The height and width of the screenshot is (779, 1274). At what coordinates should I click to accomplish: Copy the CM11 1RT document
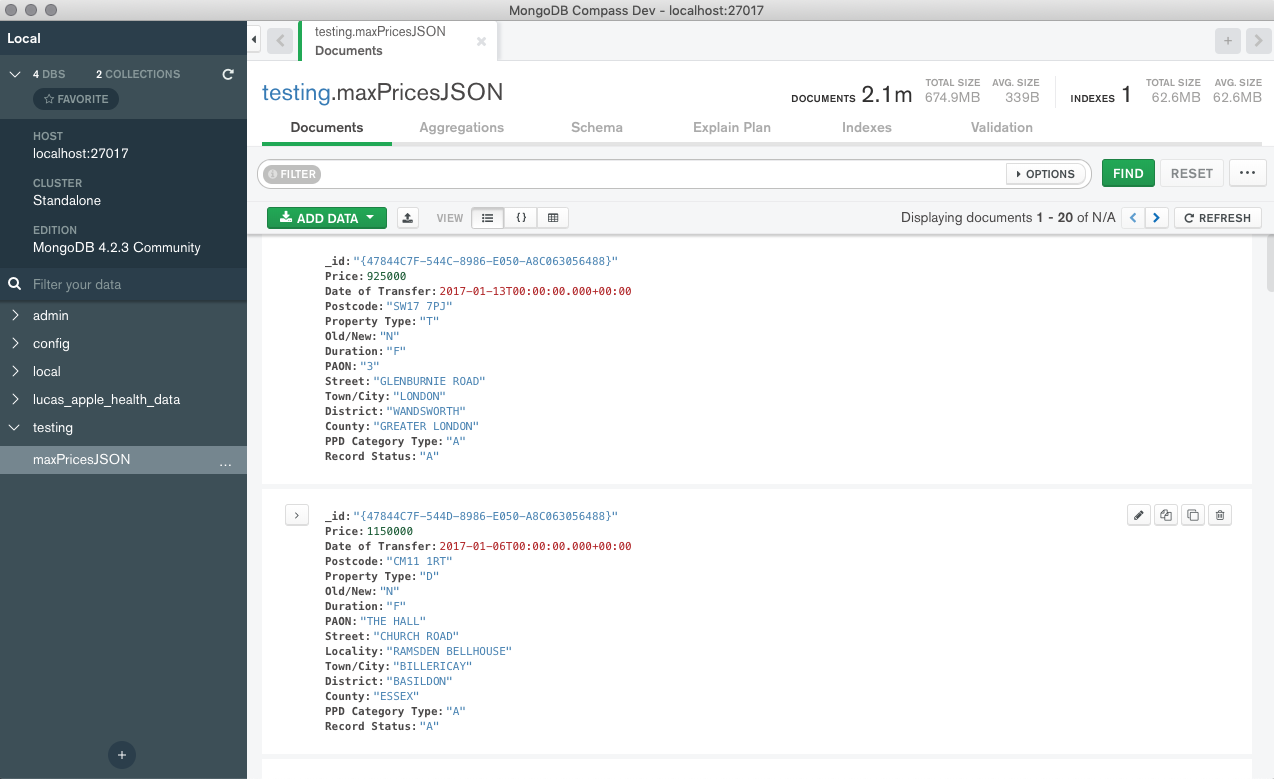1166,515
